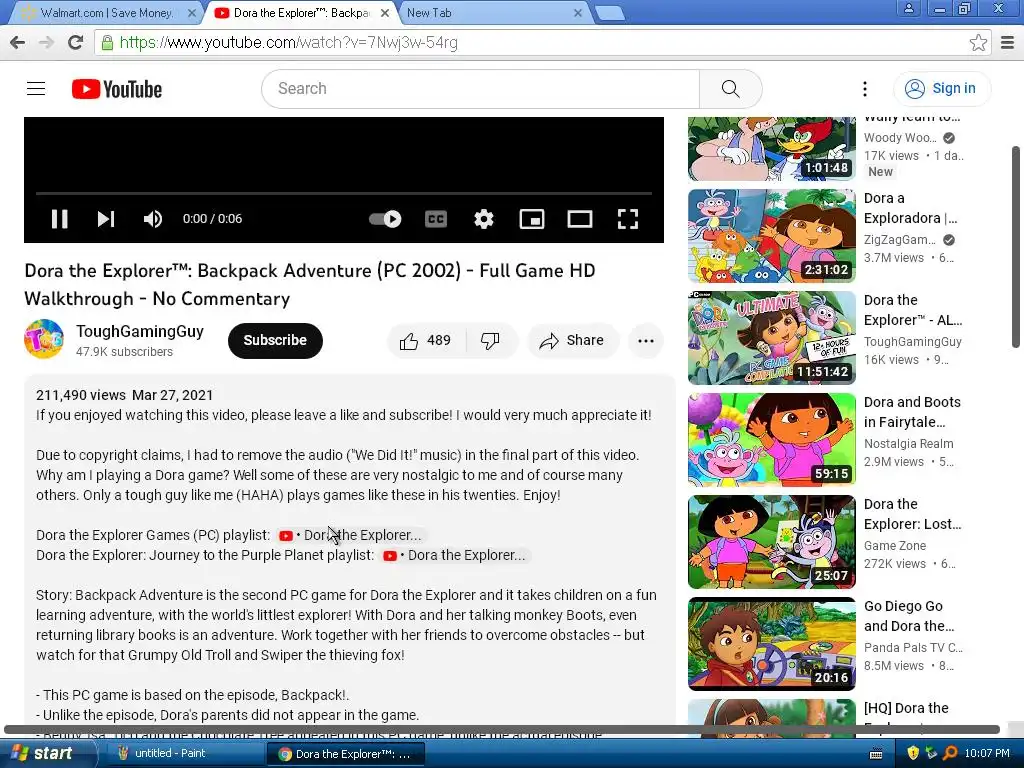Open Dora the Explorer Games playlist link
The image size is (1024, 768).
tap(351, 536)
